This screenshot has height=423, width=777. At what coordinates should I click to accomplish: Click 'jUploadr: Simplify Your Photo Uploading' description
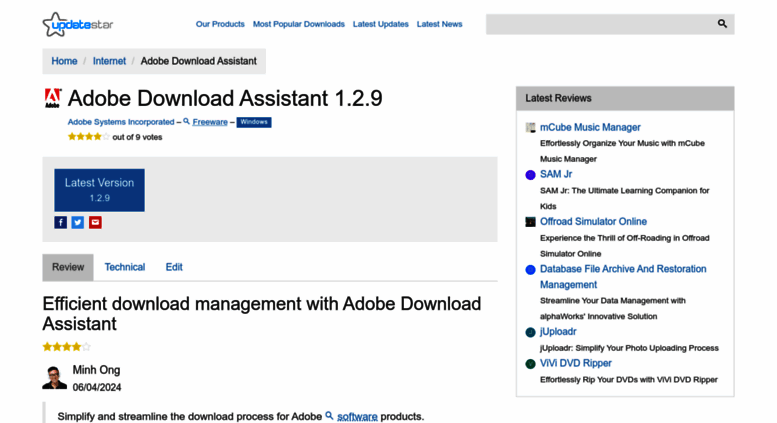(x=629, y=348)
